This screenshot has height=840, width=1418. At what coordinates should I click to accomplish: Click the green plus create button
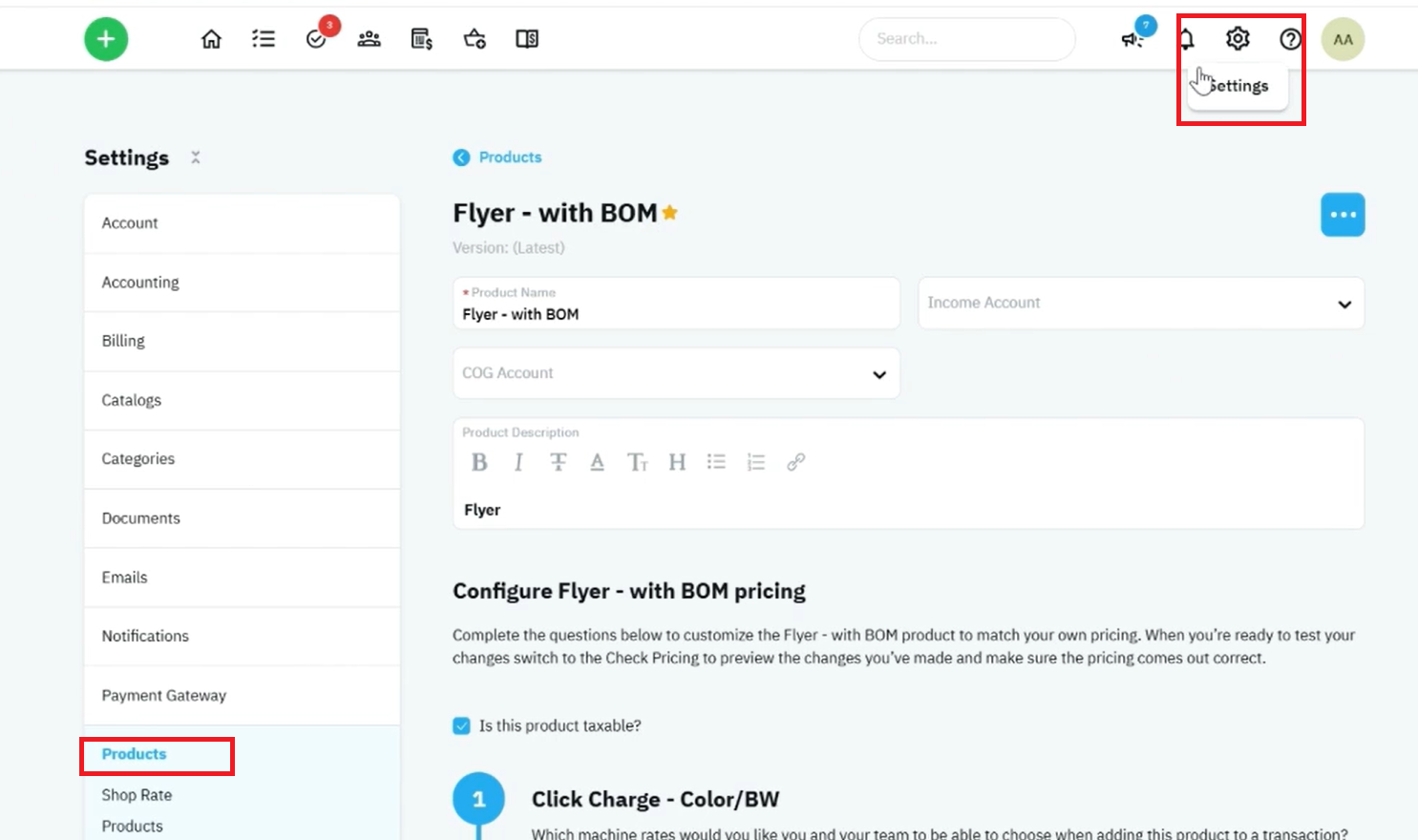point(106,39)
